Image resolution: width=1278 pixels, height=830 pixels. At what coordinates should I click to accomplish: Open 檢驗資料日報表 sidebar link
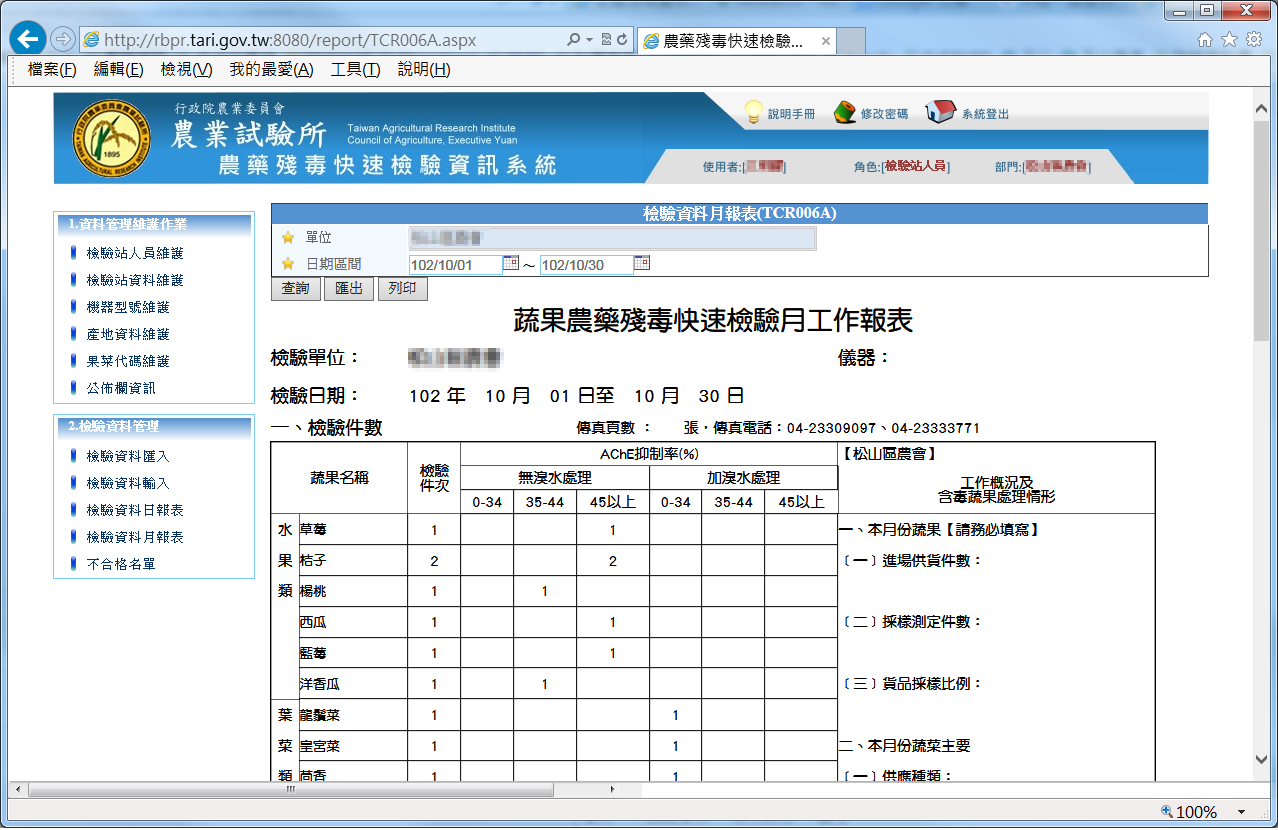tap(135, 510)
